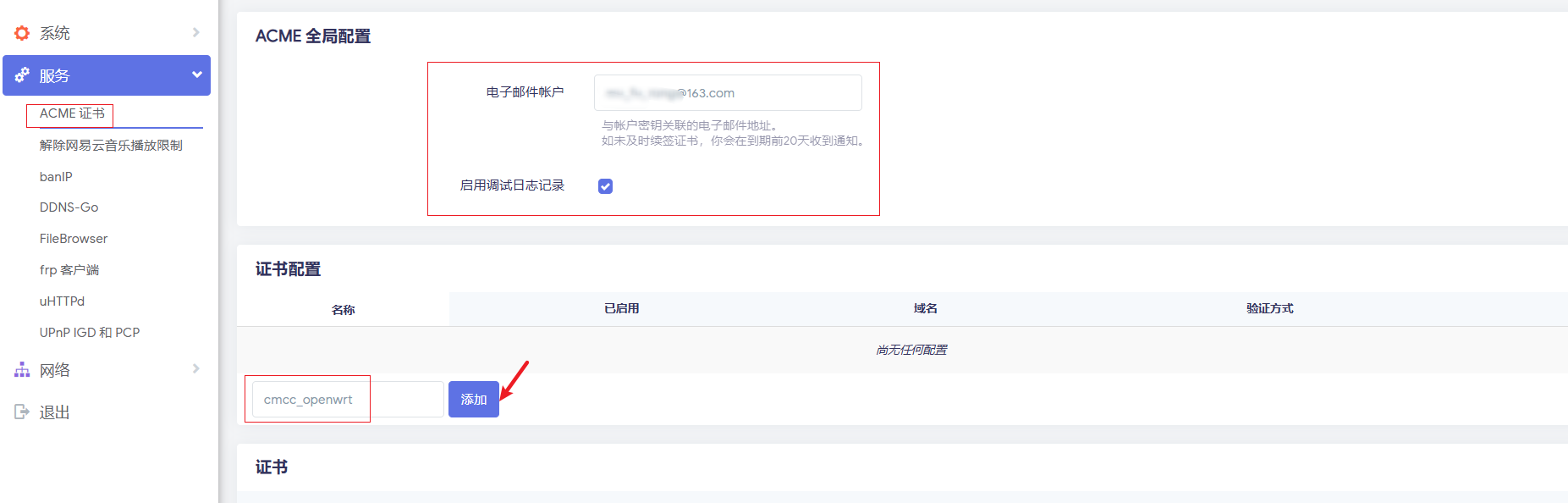Screen dimensions: 1568x503
Task: Collapse the Services menu chevron
Action: (196, 75)
